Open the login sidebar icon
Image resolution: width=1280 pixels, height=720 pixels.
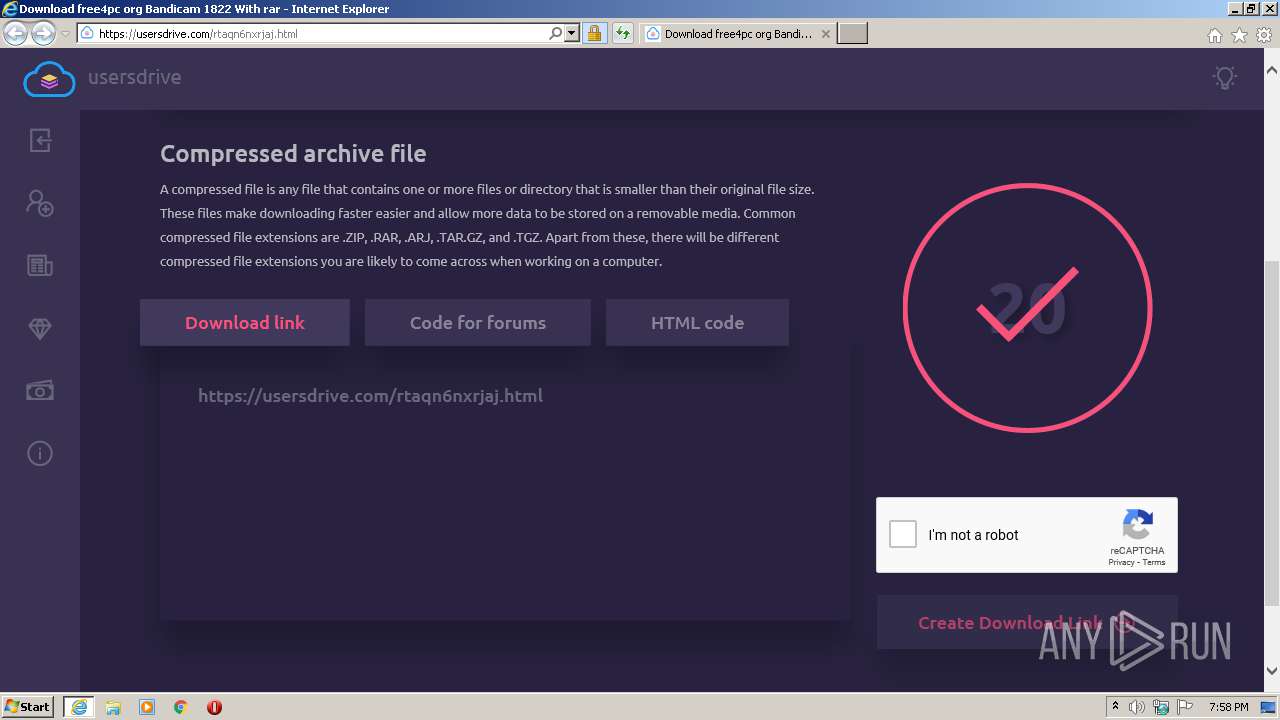coord(40,140)
